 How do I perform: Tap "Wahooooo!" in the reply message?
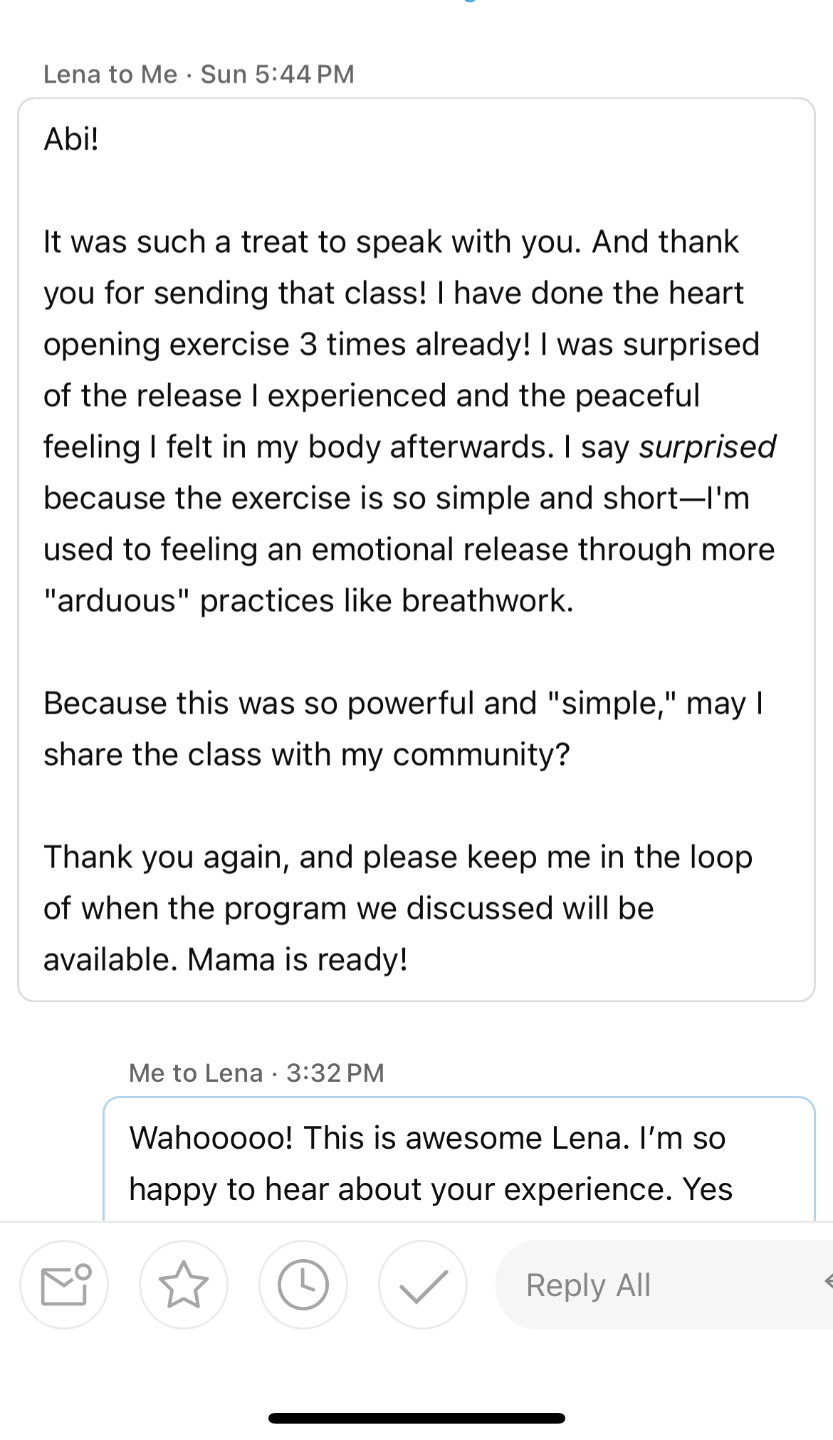[210, 1138]
